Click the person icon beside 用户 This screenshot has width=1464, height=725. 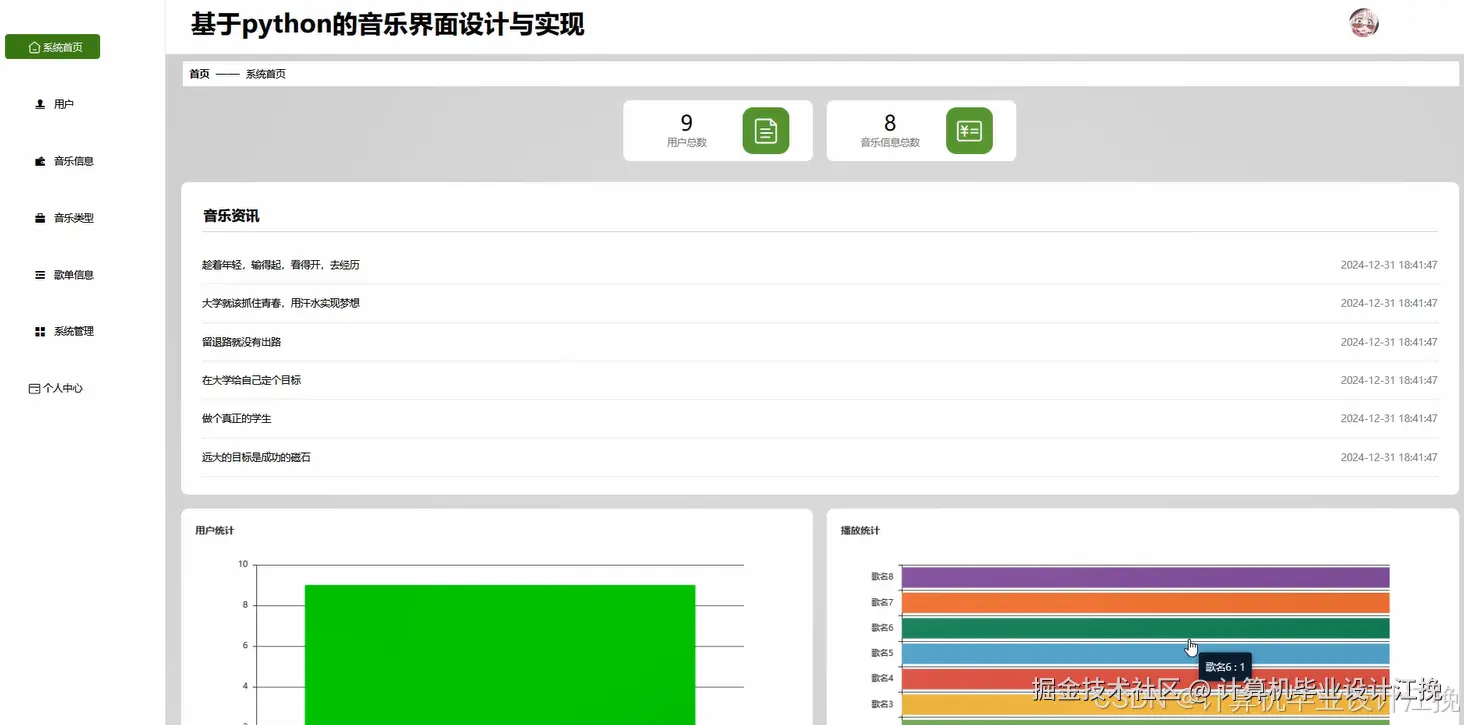[x=38, y=103]
